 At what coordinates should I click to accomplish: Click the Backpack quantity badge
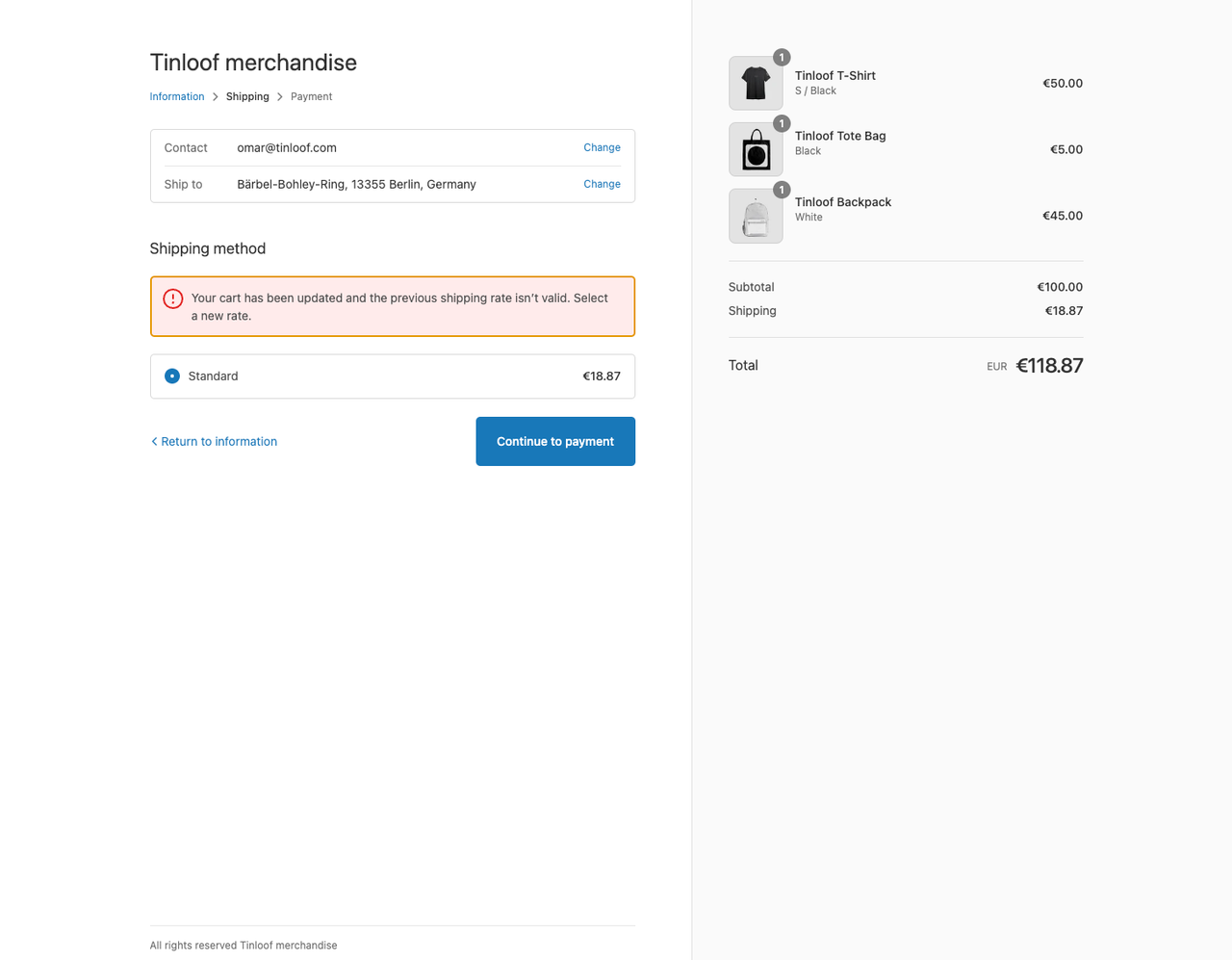[781, 190]
